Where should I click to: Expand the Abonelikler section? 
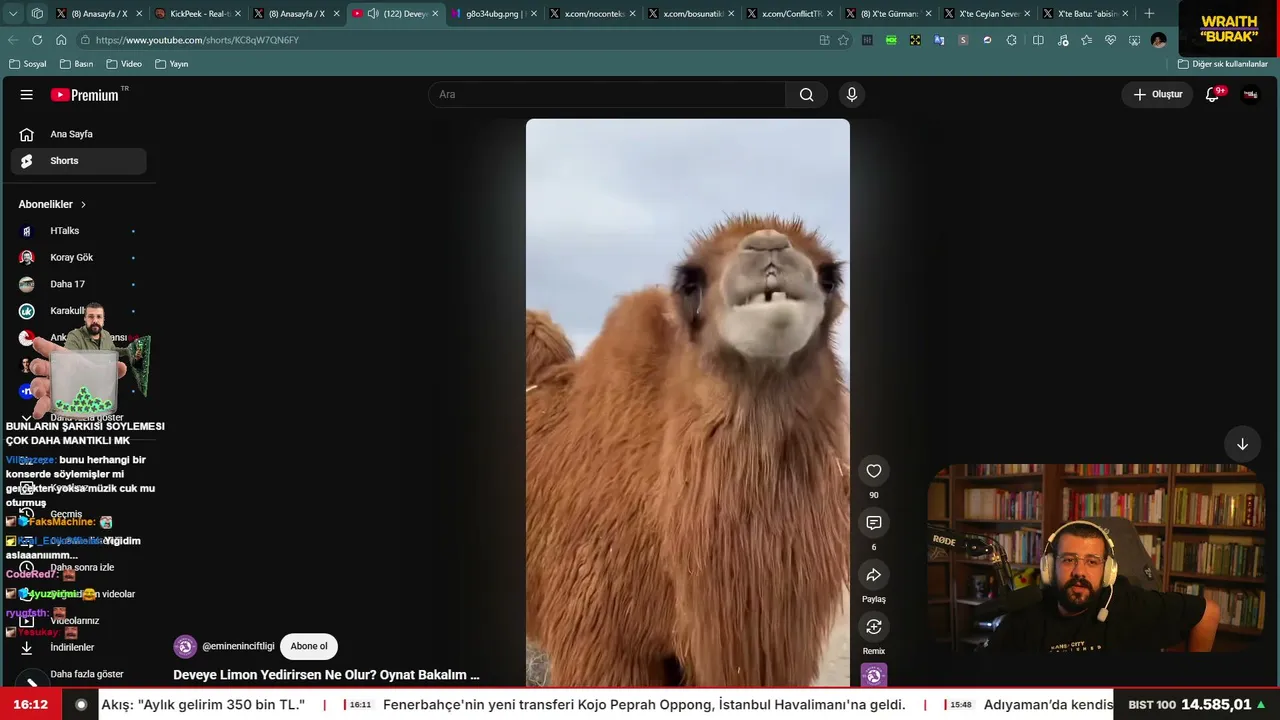pyautogui.click(x=52, y=204)
